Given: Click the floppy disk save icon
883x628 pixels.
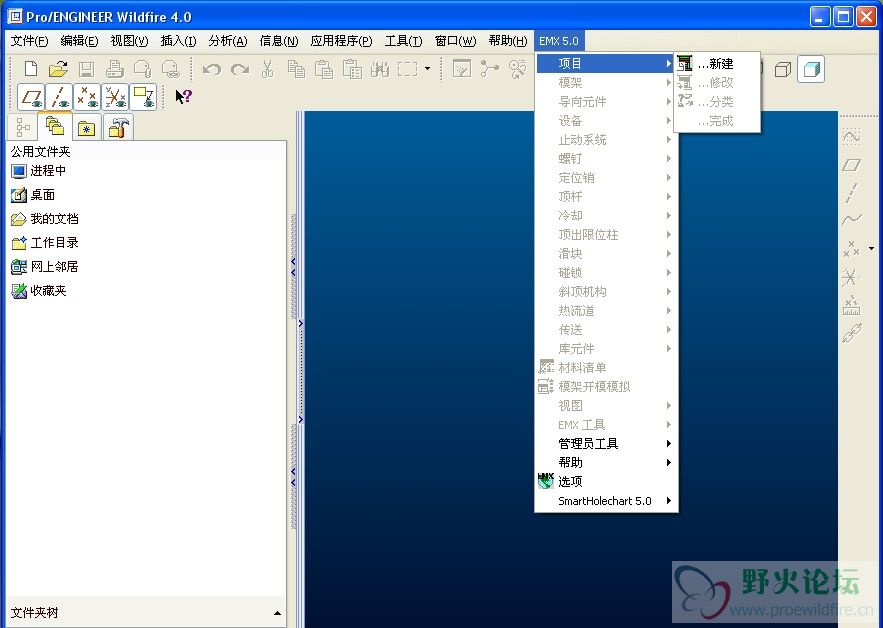Looking at the screenshot, I should (86, 69).
